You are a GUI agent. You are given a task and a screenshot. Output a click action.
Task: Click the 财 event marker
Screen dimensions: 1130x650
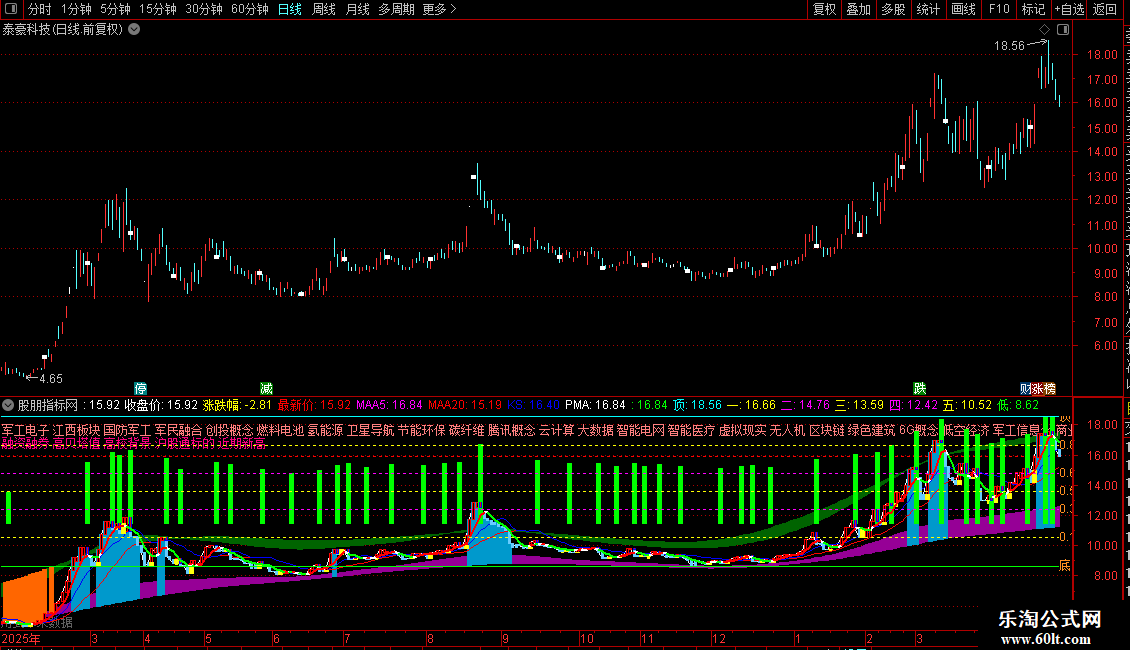pyautogui.click(x=1025, y=389)
